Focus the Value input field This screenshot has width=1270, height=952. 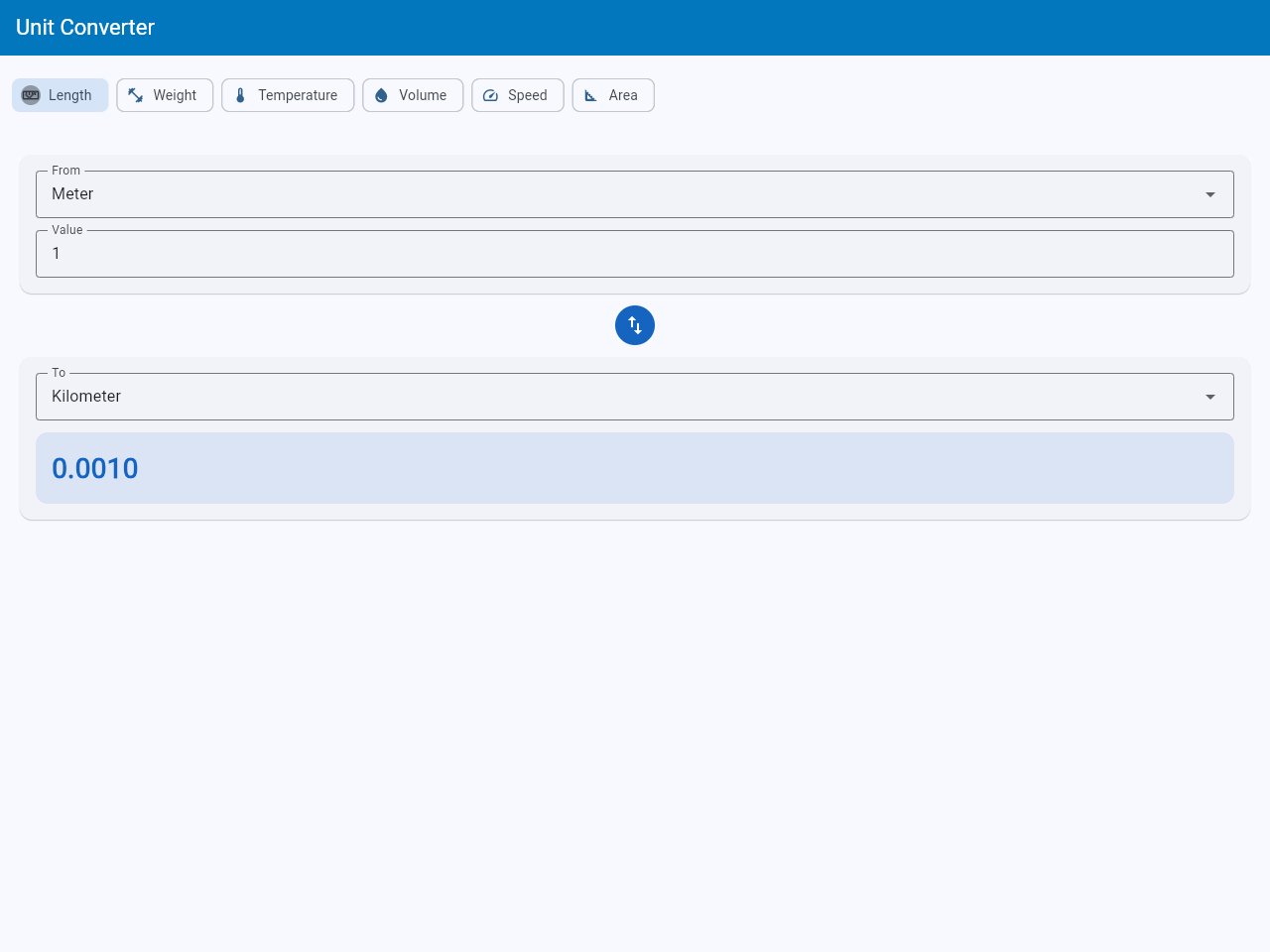(635, 254)
